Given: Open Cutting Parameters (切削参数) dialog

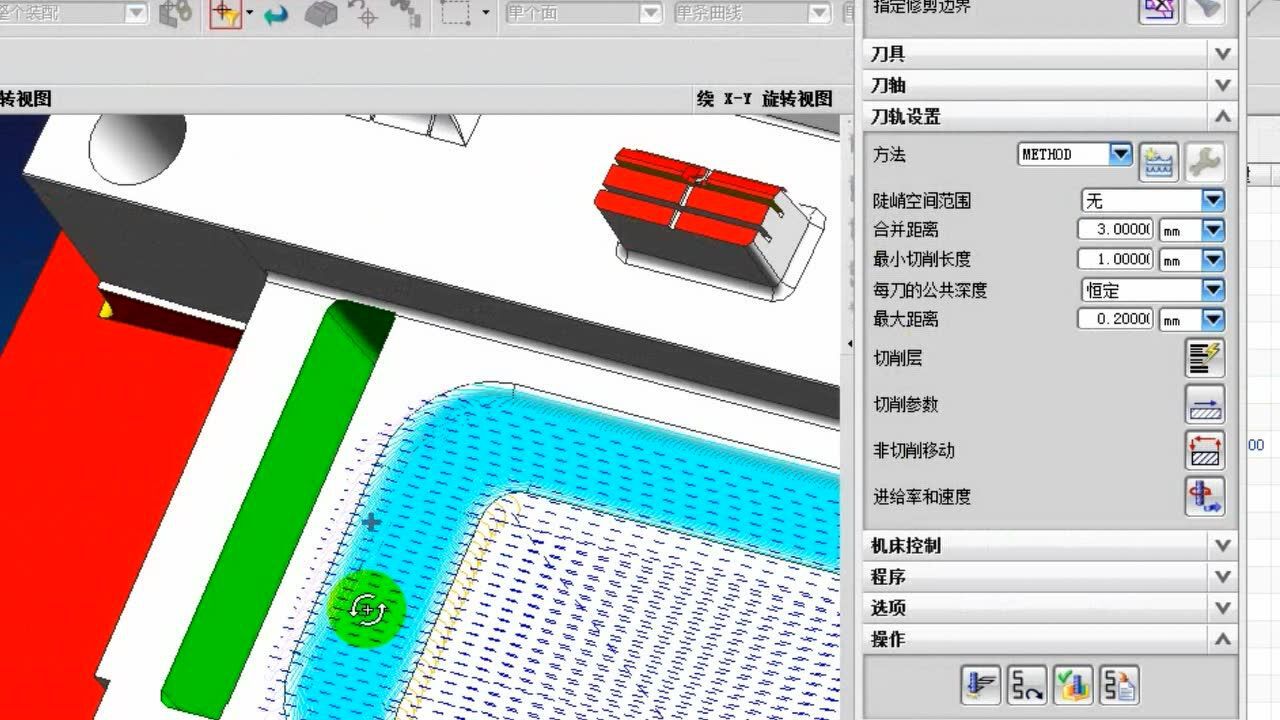Looking at the screenshot, I should point(1204,405).
